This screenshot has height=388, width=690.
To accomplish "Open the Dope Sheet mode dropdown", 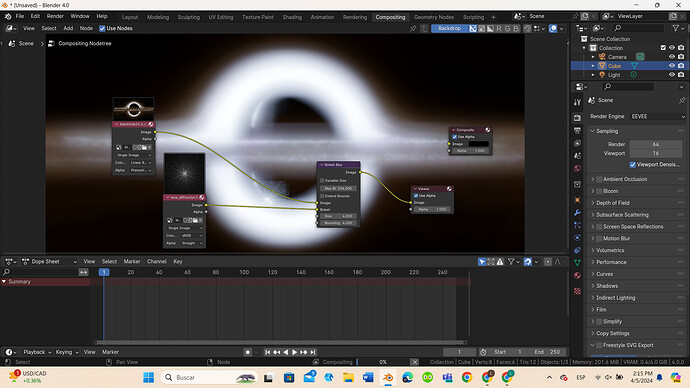I will pos(50,261).
